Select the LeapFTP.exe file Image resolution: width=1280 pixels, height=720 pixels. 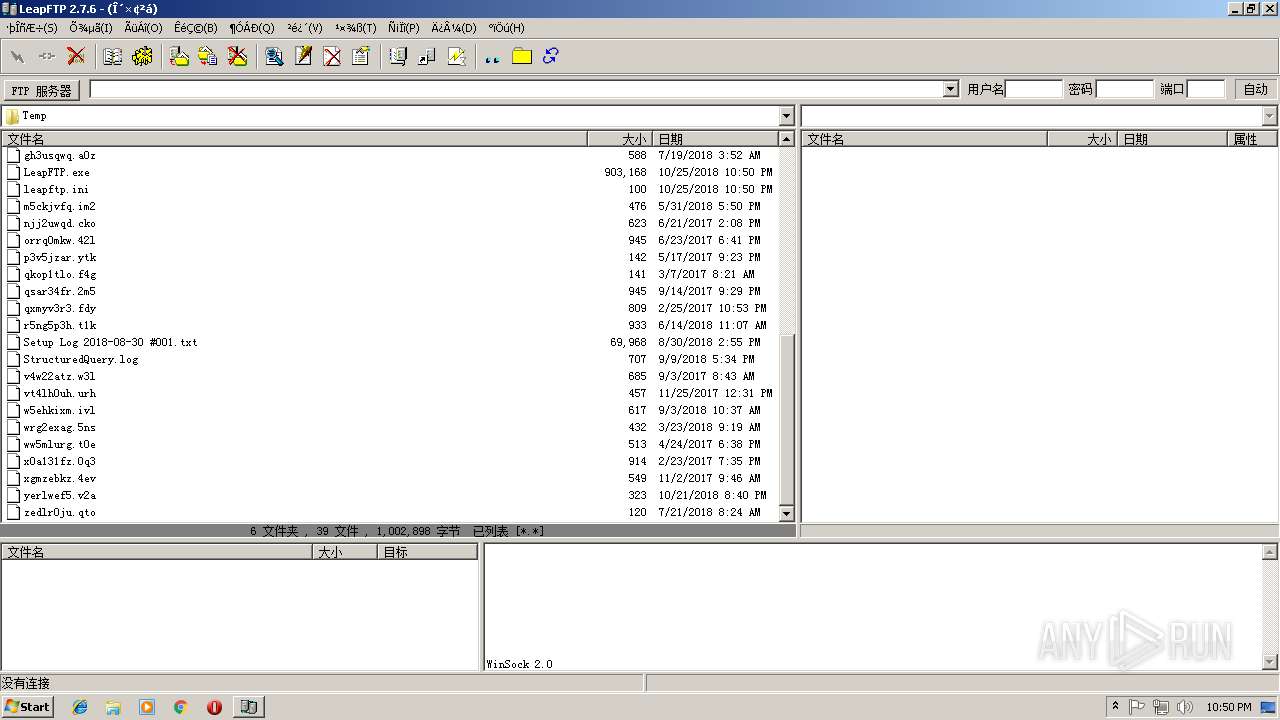tap(56, 172)
